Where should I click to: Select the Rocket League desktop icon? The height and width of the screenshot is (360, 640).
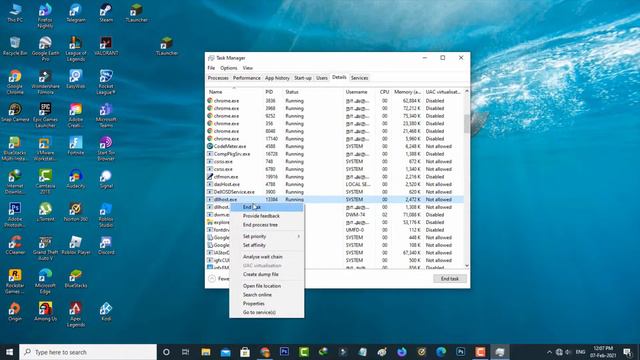pyautogui.click(x=106, y=82)
